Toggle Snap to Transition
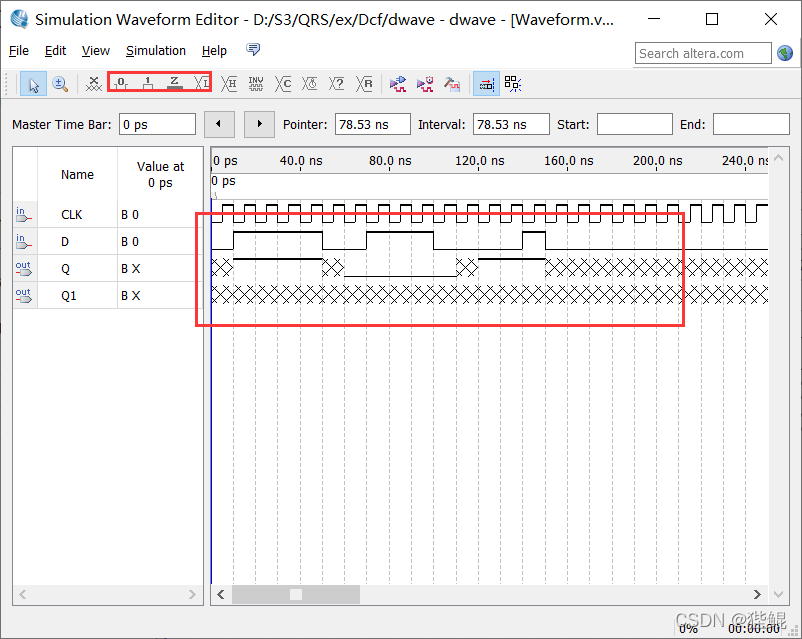Viewport: 802px width, 639px height. click(513, 84)
